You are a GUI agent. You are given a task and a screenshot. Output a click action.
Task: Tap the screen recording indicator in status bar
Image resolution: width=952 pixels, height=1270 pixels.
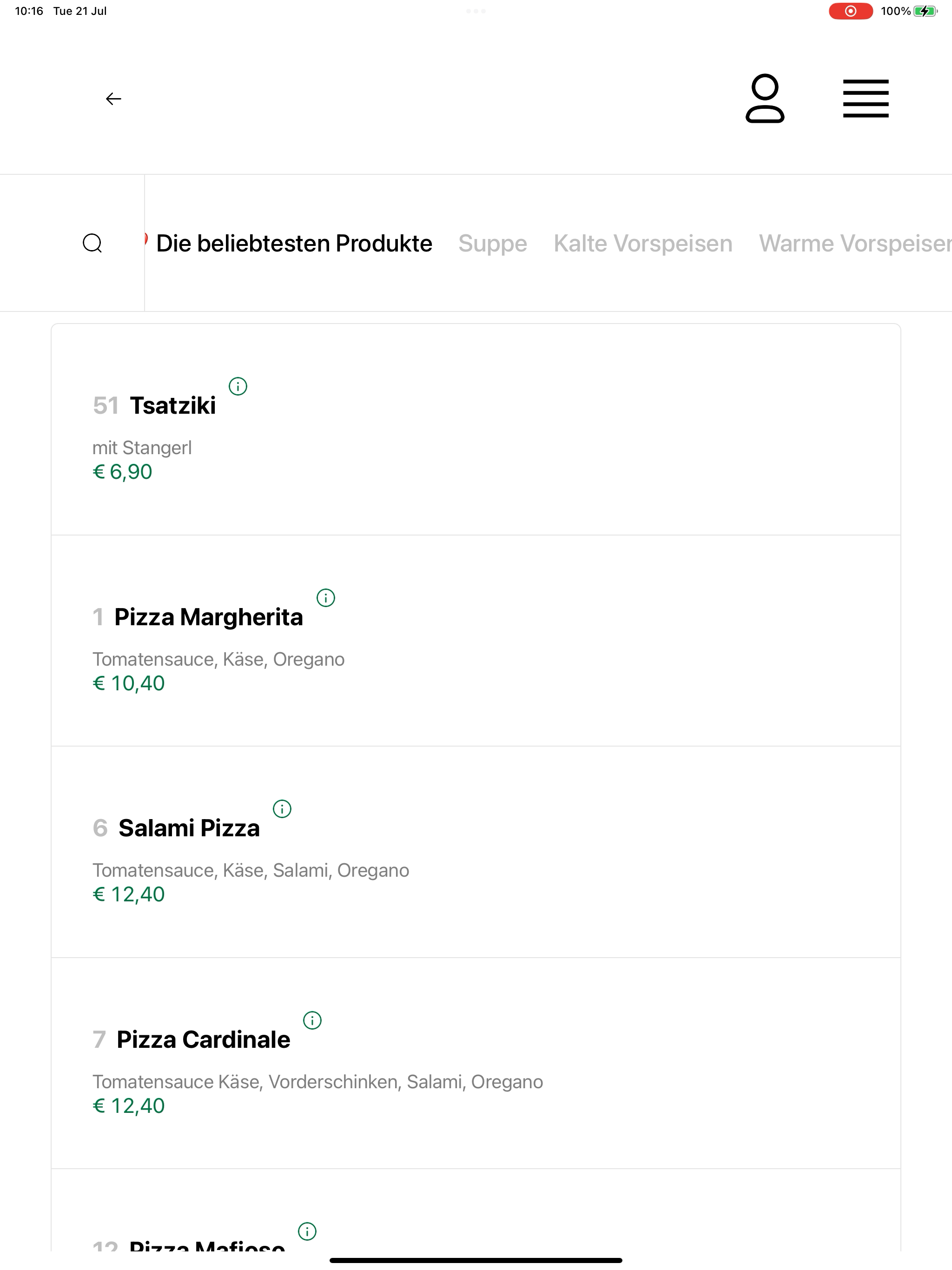click(850, 11)
